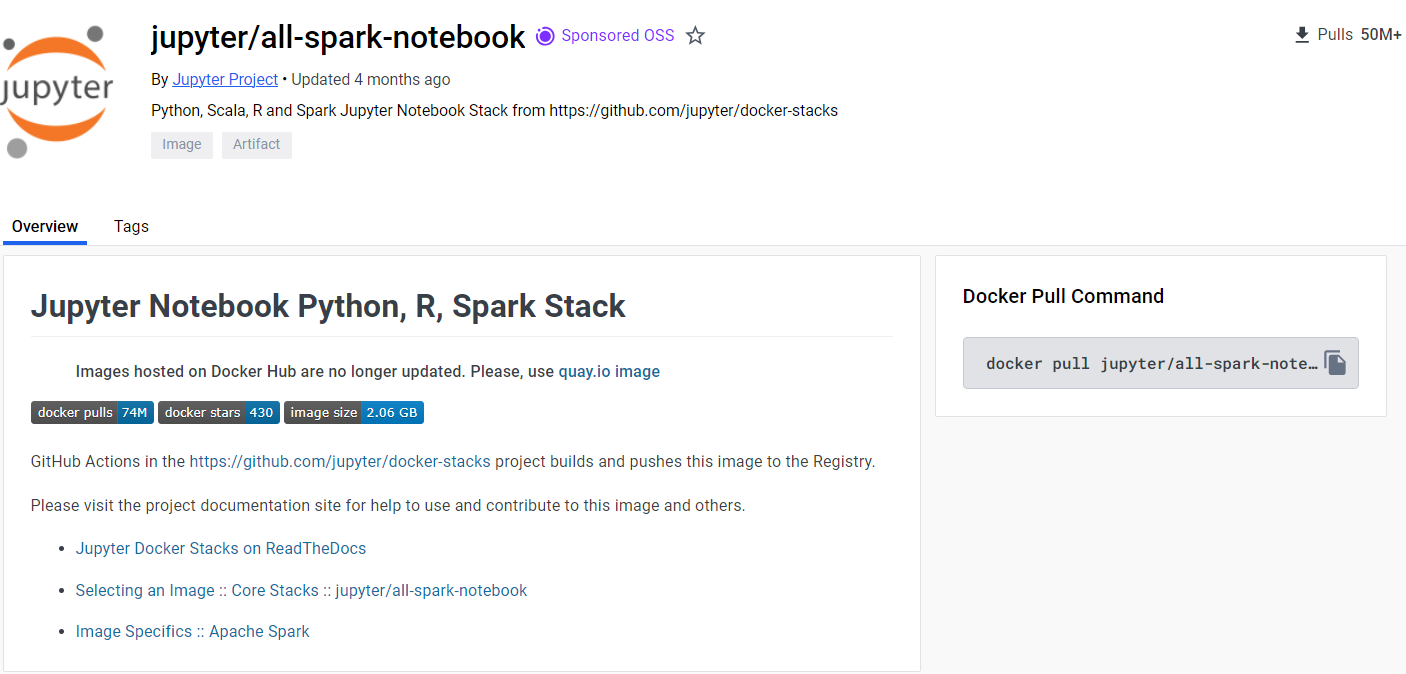
Task: Open the quay.io image link
Action: point(609,371)
